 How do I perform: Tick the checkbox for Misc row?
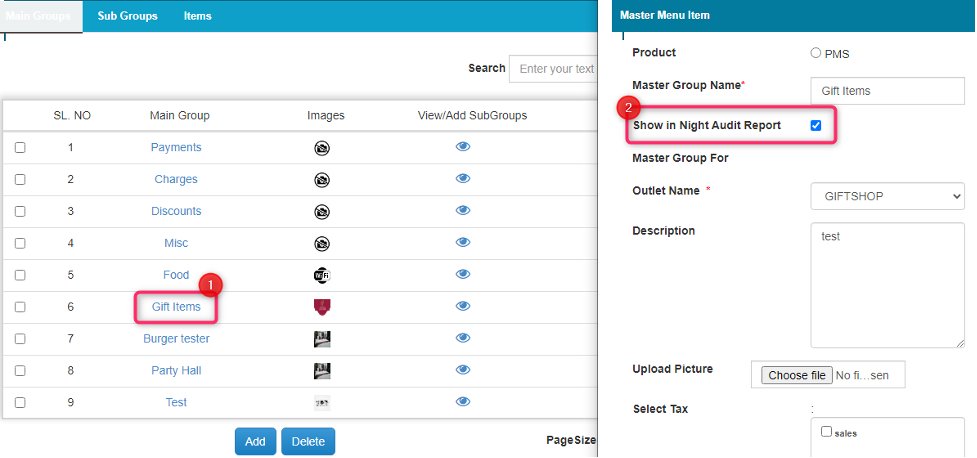(x=20, y=243)
